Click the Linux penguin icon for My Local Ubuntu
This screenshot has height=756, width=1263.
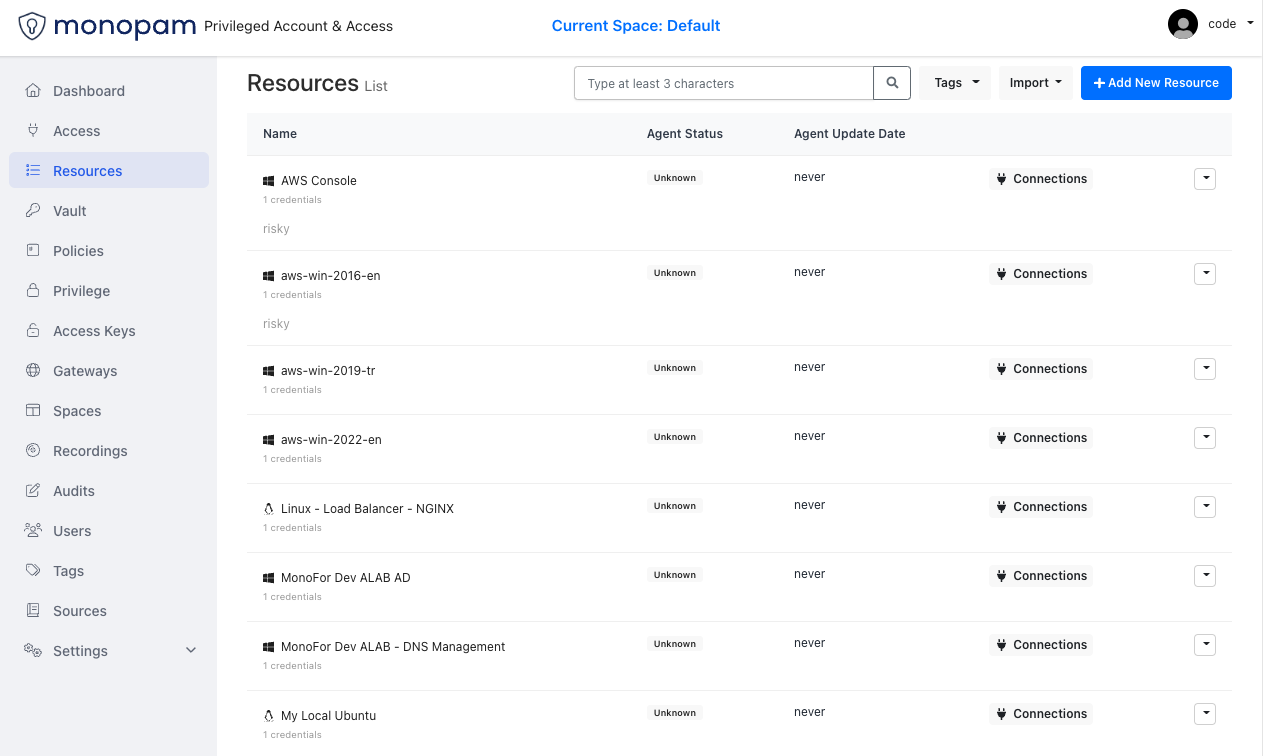click(x=268, y=716)
